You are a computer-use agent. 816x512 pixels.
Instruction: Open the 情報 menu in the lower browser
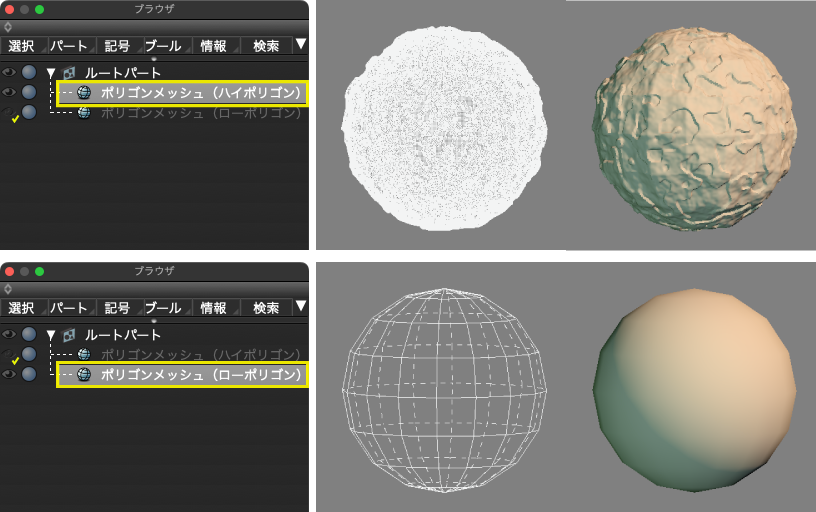coord(216,308)
